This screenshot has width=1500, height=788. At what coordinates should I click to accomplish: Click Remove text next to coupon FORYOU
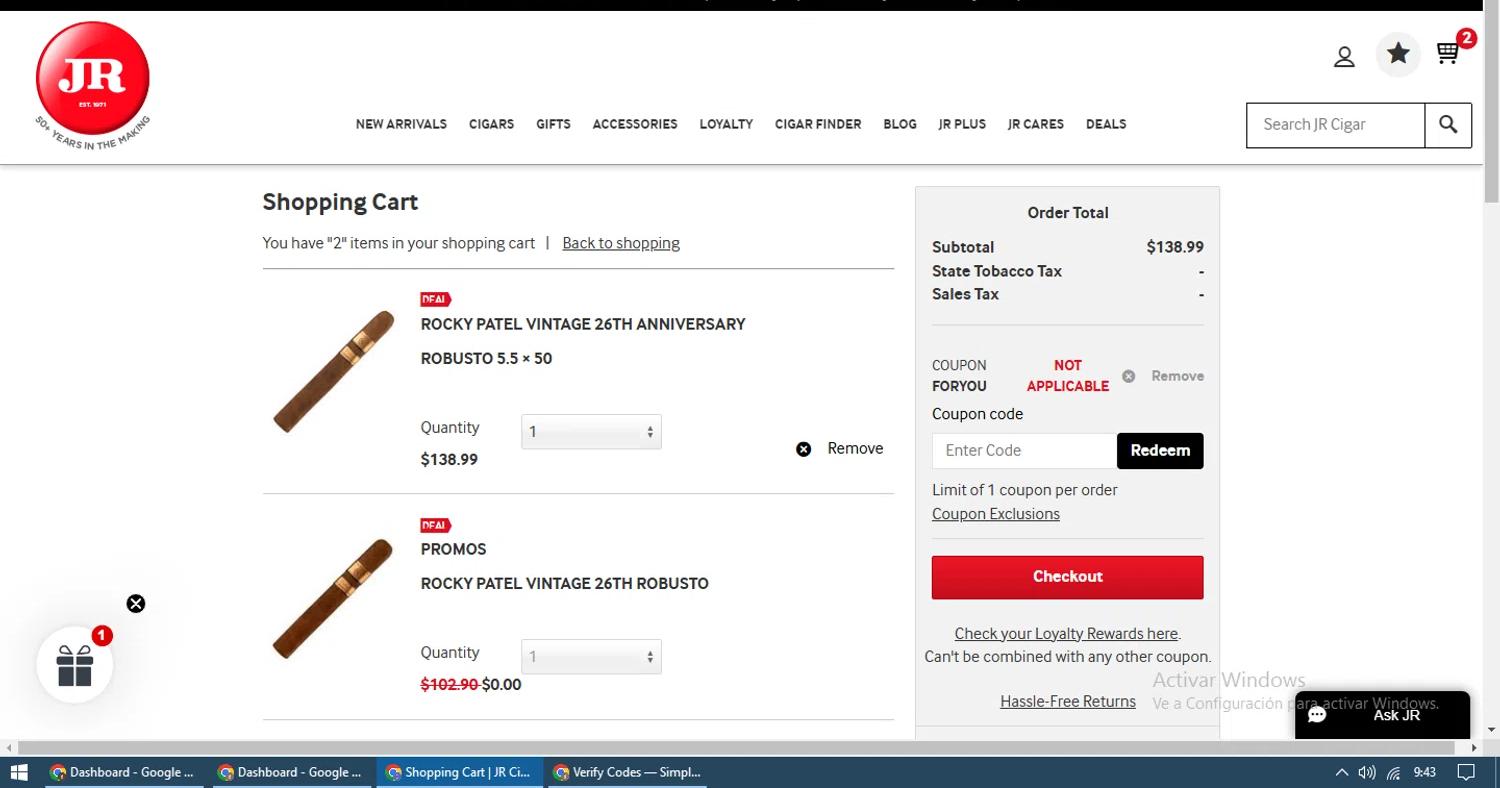(x=1177, y=376)
